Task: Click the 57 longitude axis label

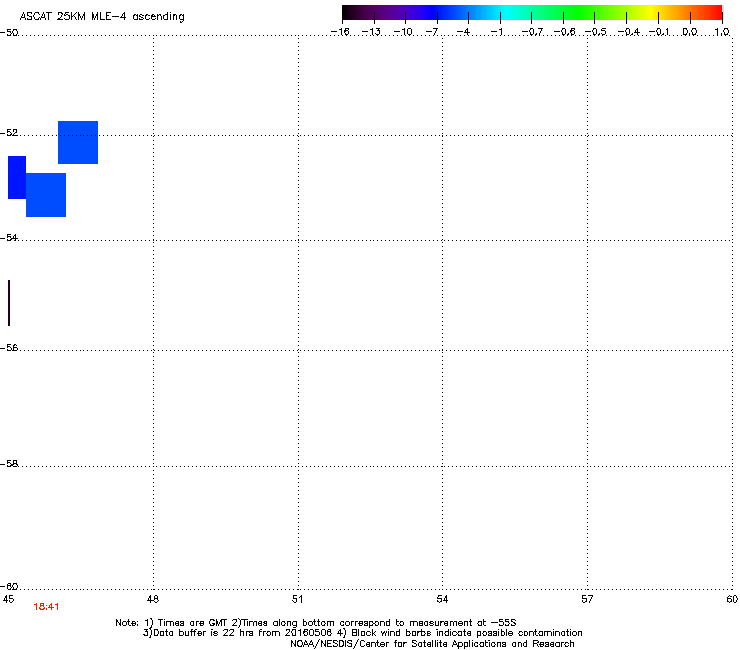Action: (x=587, y=599)
